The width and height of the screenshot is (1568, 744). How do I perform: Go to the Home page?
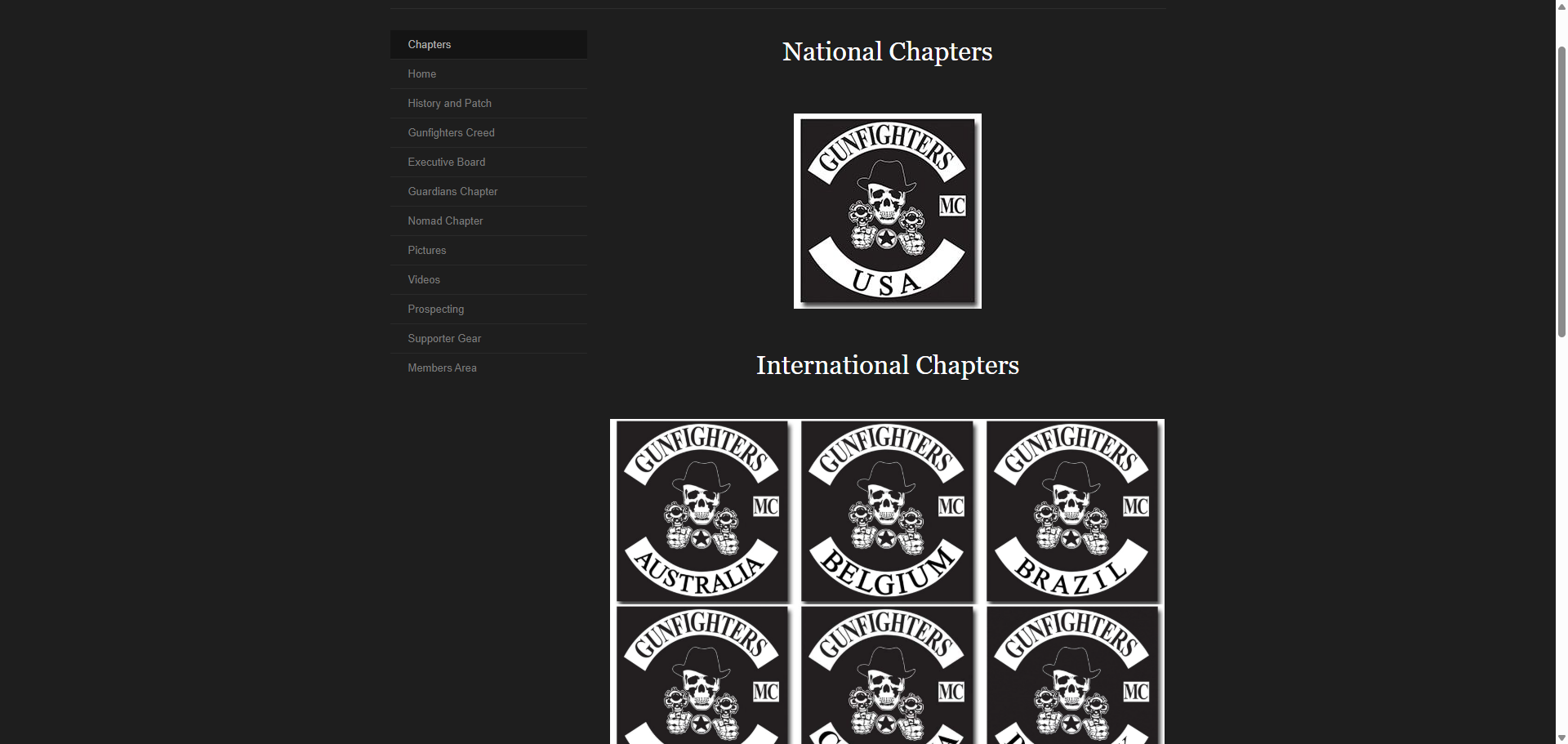tap(488, 74)
